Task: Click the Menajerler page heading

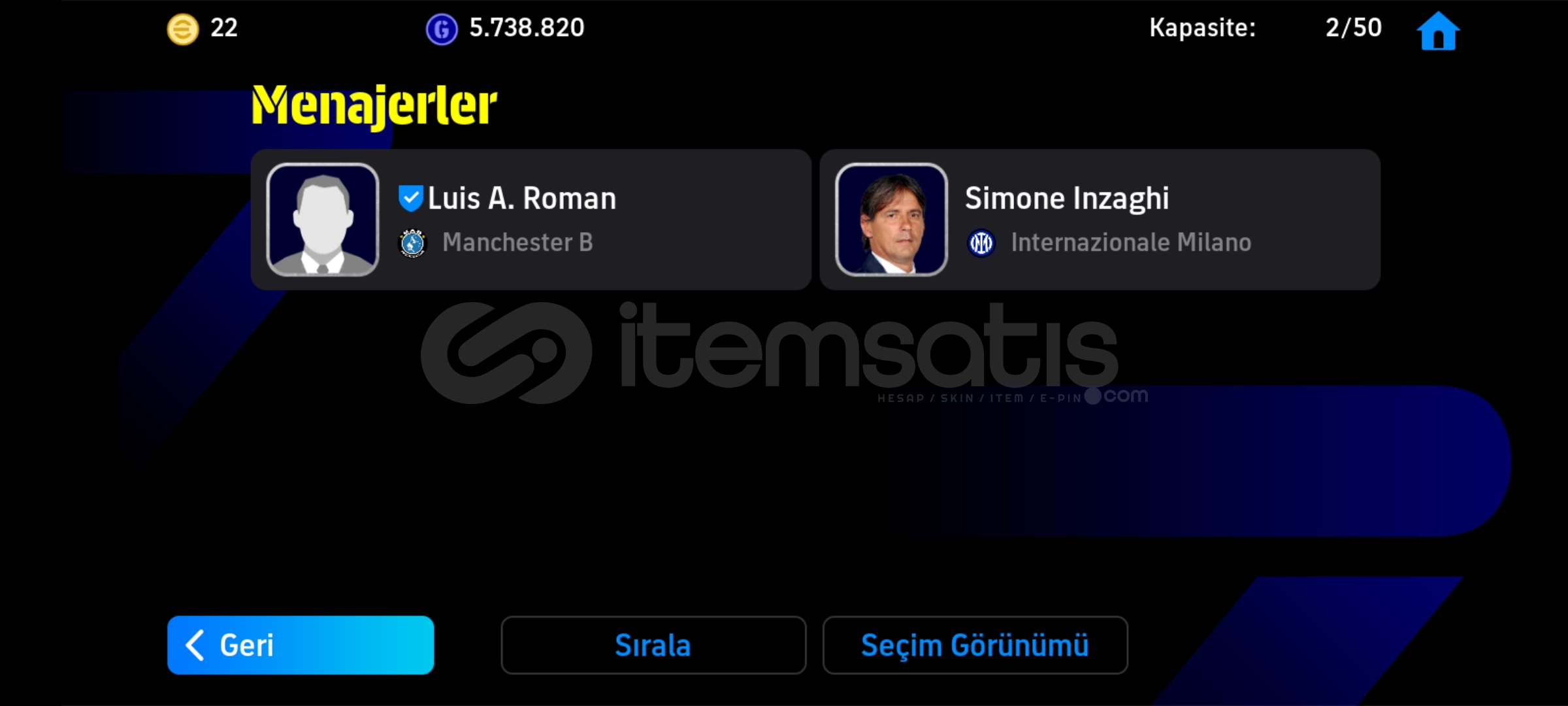Action: coord(374,105)
